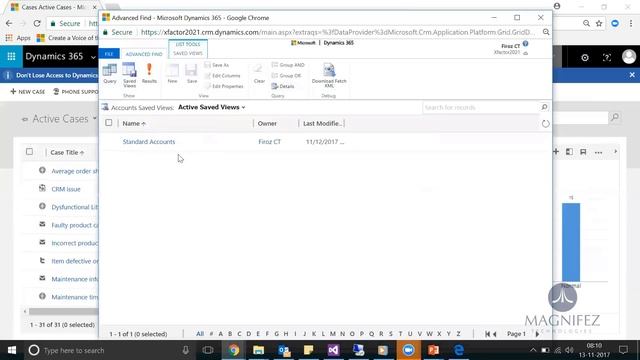This screenshot has height=360, width=640.
Task: Sort by the Case Title column
Action: (67, 152)
